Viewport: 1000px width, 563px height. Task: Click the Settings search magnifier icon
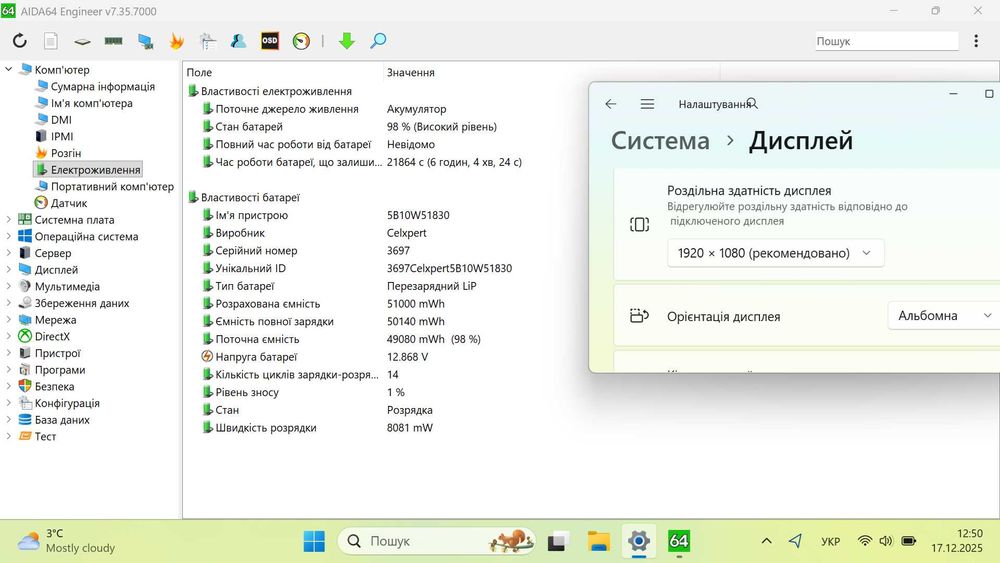point(753,103)
